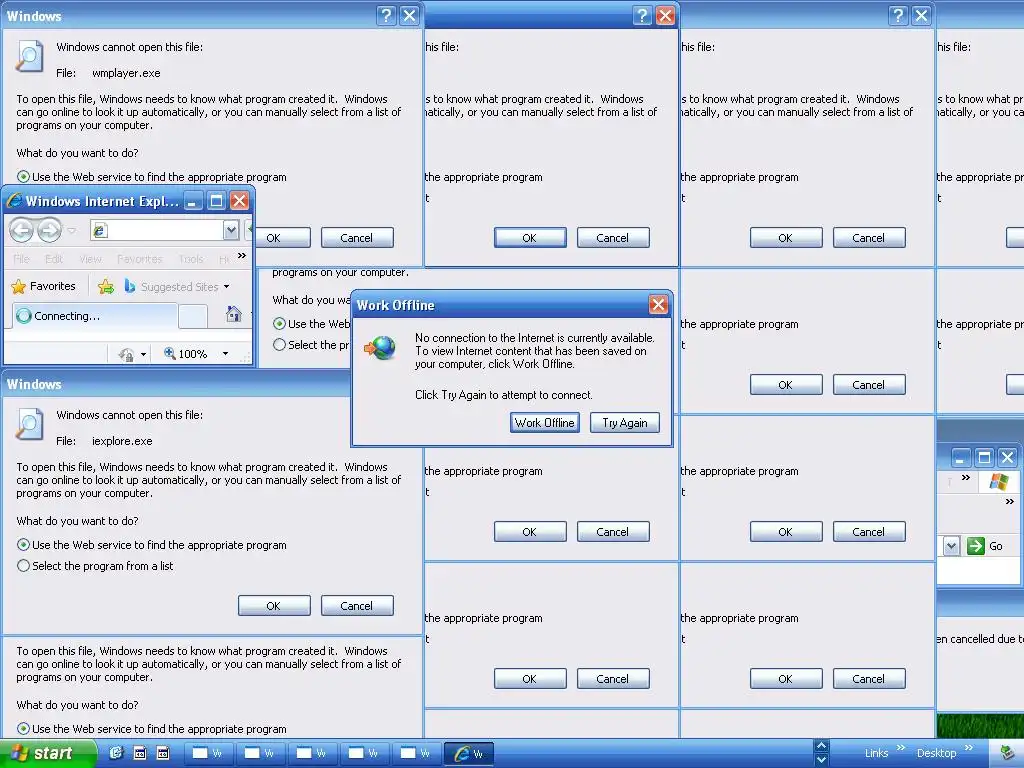Click the globe icon in Work Offline dialog
This screenshot has height=768, width=1024.
(381, 347)
